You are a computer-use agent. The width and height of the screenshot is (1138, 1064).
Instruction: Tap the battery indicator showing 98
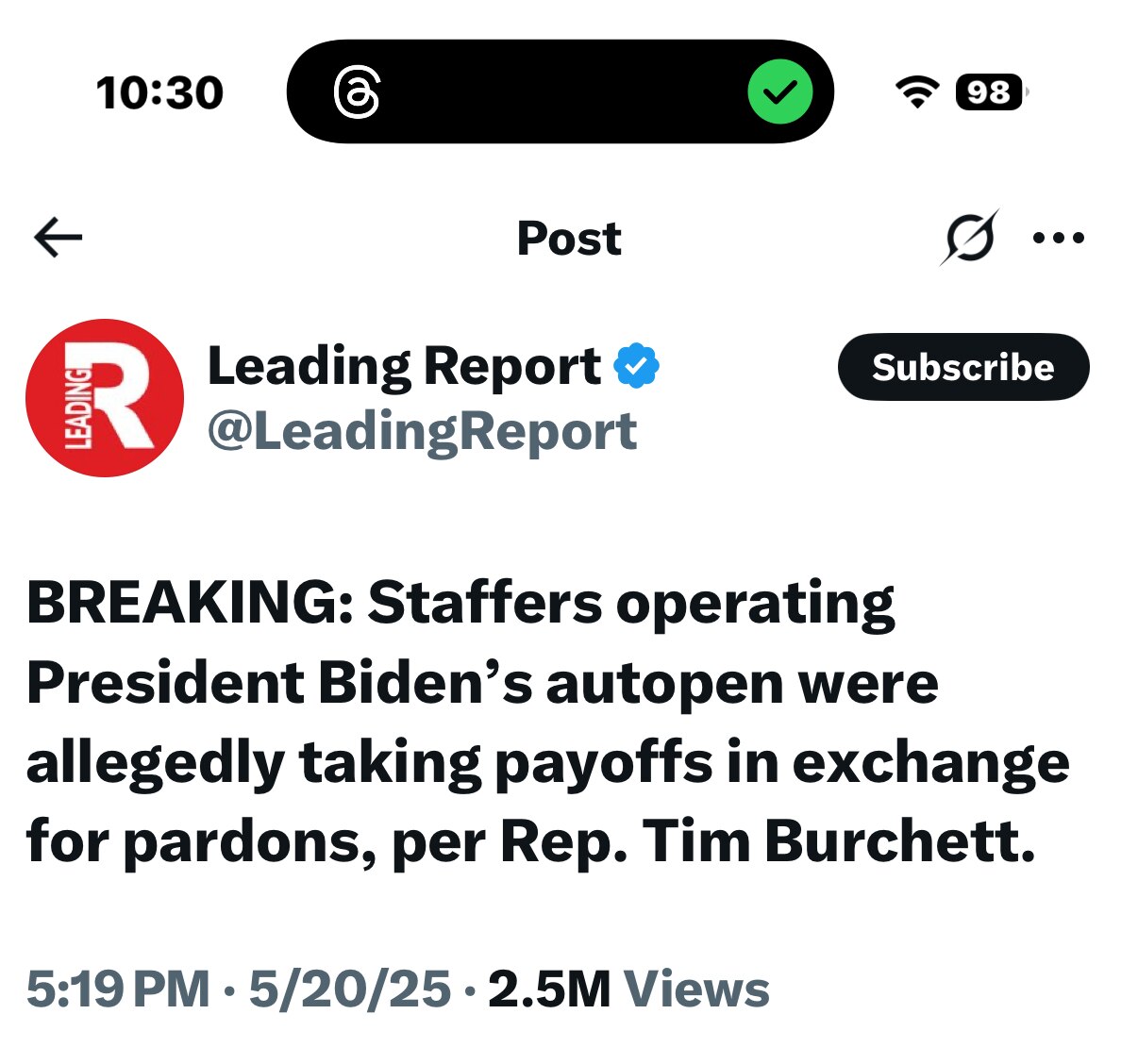(x=990, y=91)
